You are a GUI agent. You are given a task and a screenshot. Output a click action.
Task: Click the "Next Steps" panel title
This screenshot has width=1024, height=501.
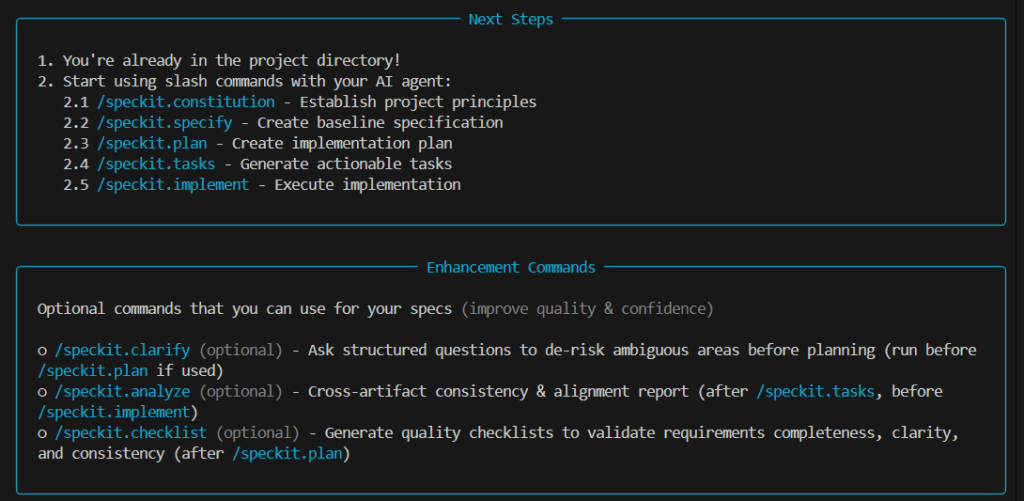point(511,19)
